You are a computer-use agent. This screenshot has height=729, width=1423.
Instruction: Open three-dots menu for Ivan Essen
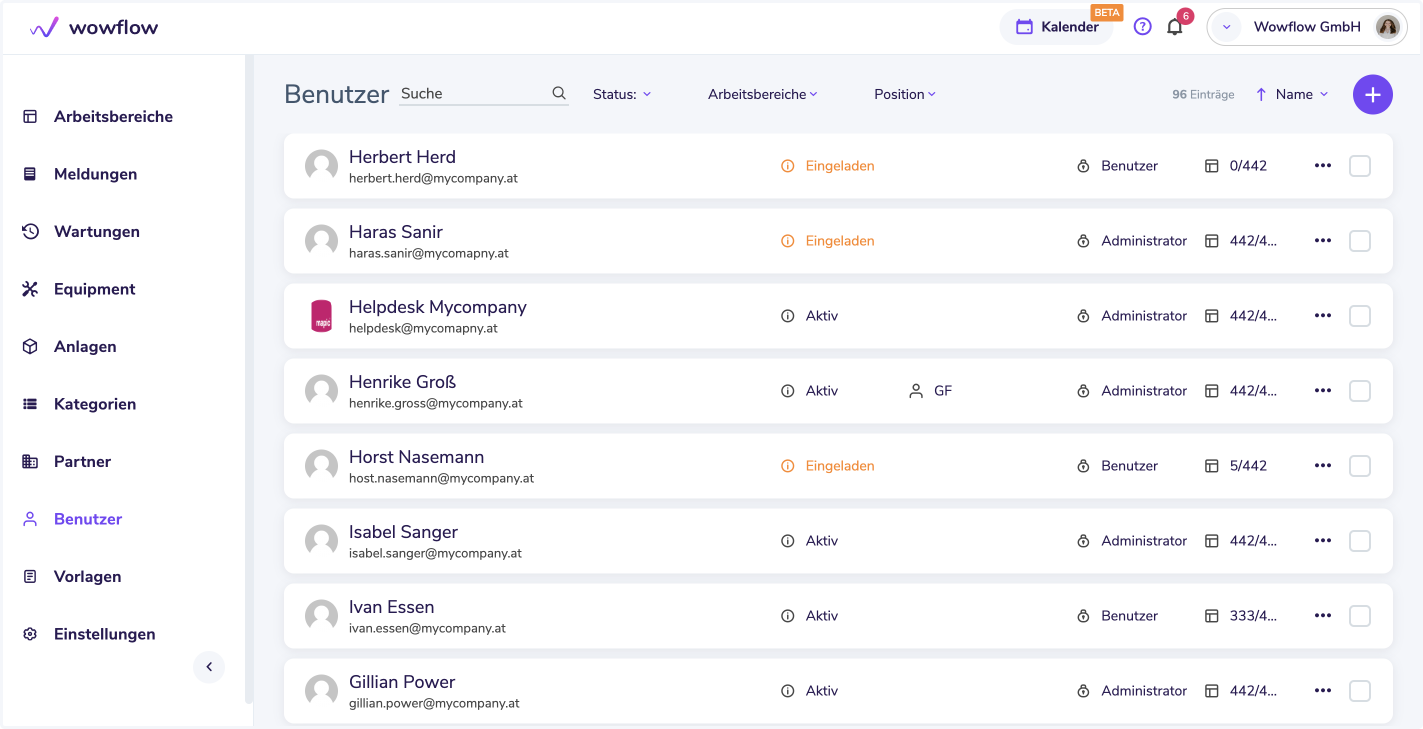pos(1322,616)
